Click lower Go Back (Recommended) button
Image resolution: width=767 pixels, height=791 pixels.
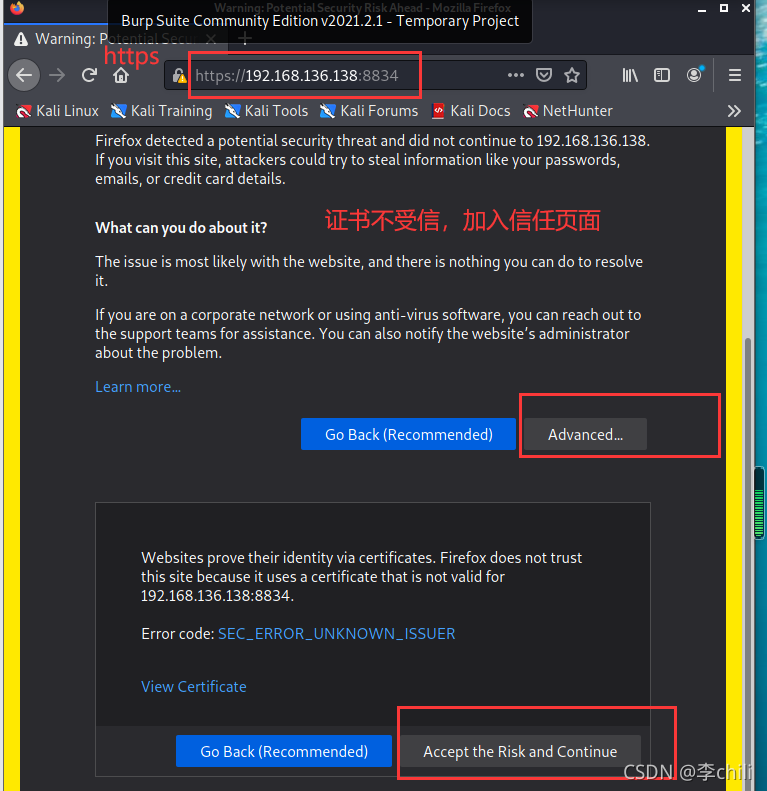click(284, 751)
